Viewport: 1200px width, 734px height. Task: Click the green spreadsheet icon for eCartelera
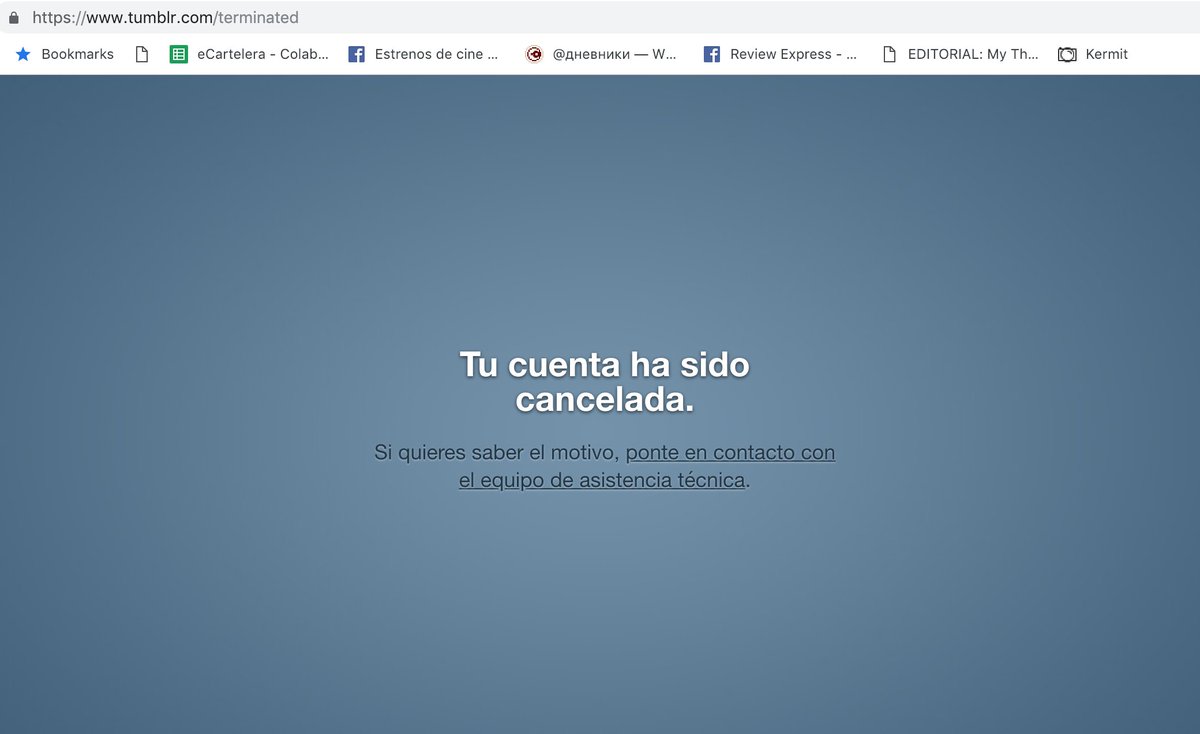178,55
